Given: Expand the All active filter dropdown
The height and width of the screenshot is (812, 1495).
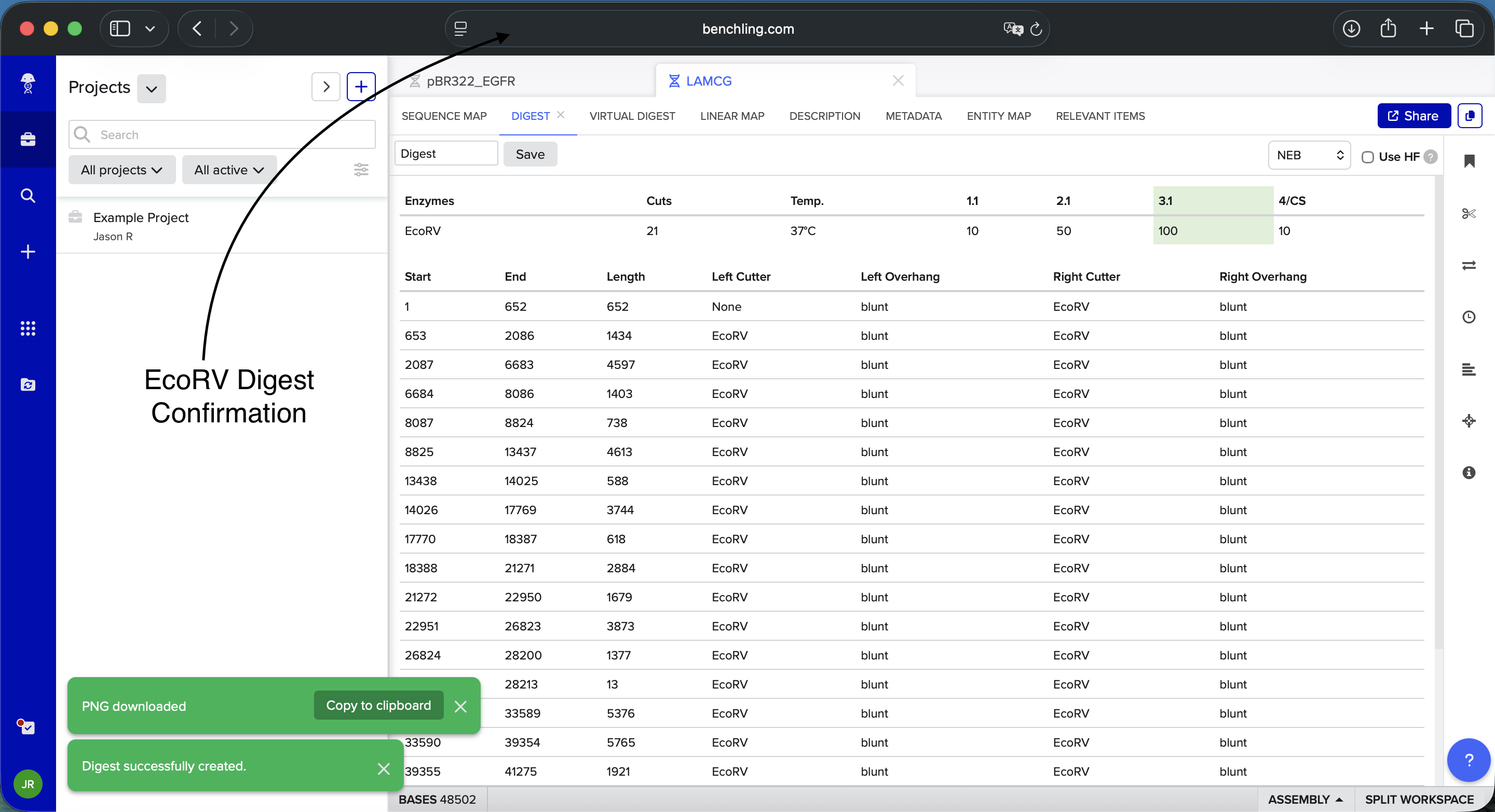Looking at the screenshot, I should point(229,170).
